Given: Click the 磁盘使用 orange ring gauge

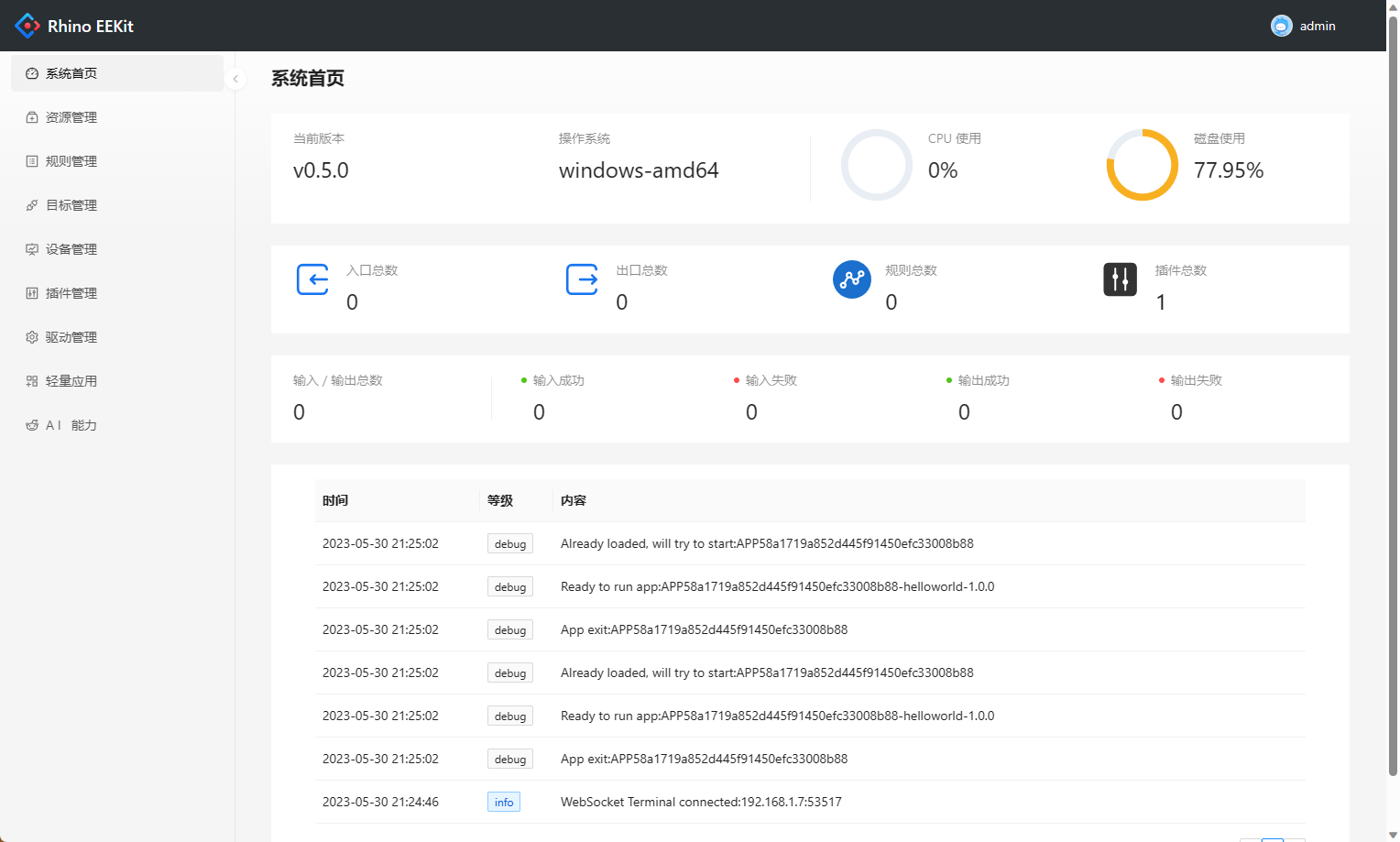Looking at the screenshot, I should point(1143,165).
